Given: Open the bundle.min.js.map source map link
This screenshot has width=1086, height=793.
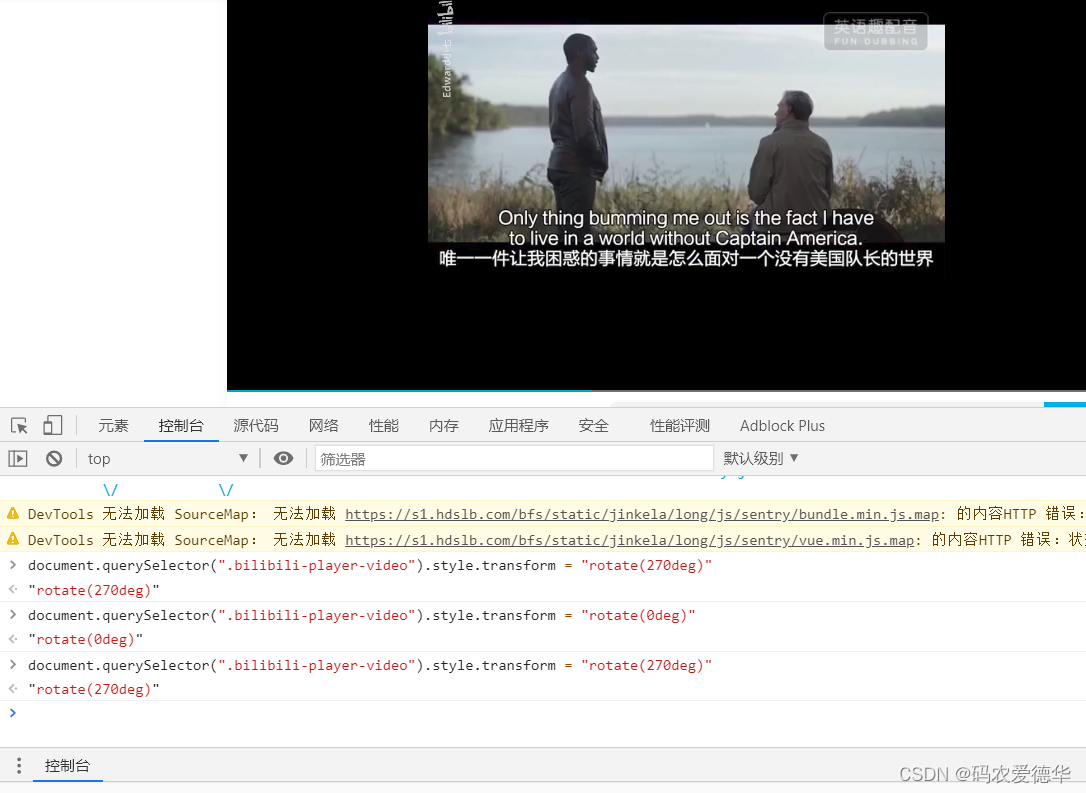Looking at the screenshot, I should coord(642,514).
